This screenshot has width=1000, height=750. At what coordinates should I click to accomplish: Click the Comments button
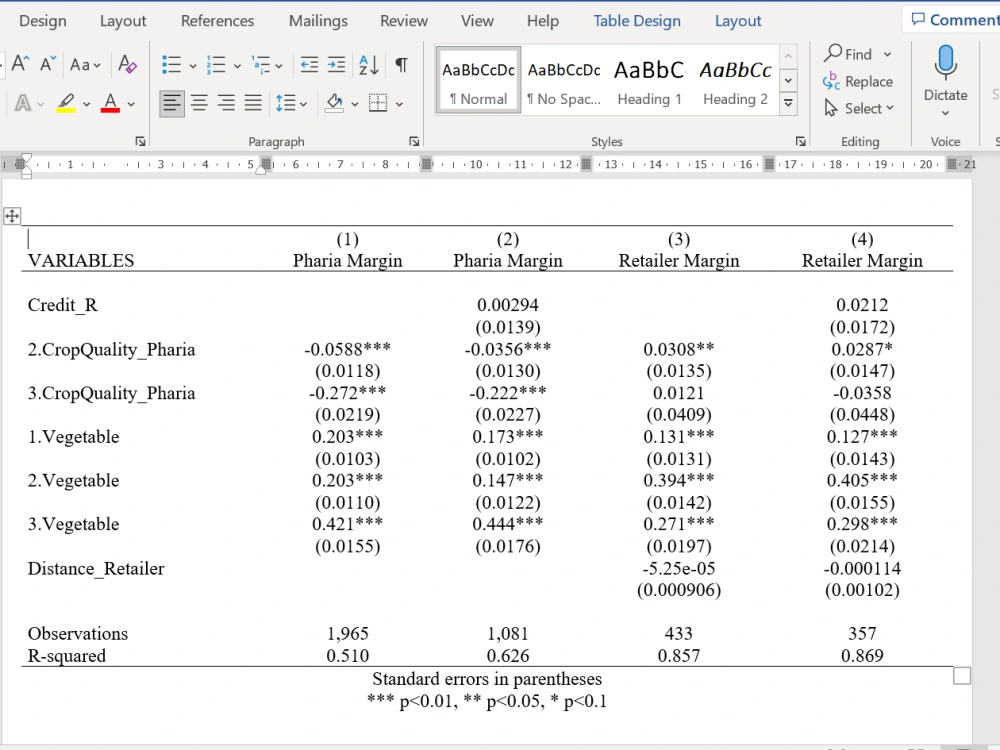(953, 20)
